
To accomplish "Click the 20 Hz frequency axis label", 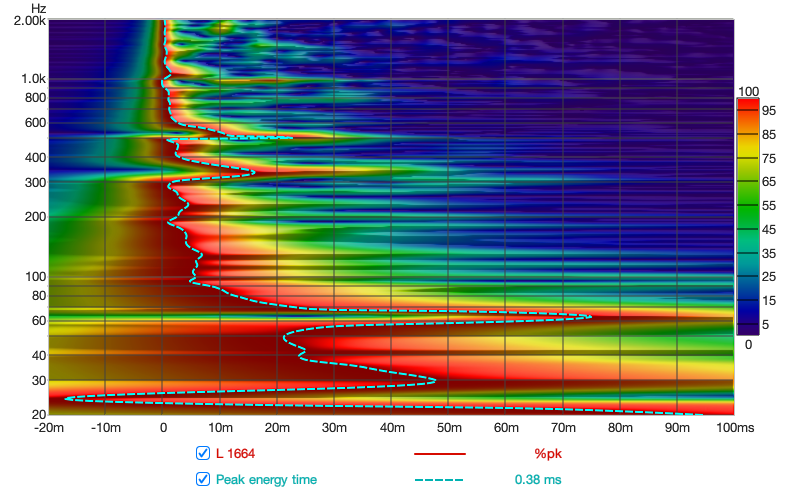I will click(x=38, y=414).
